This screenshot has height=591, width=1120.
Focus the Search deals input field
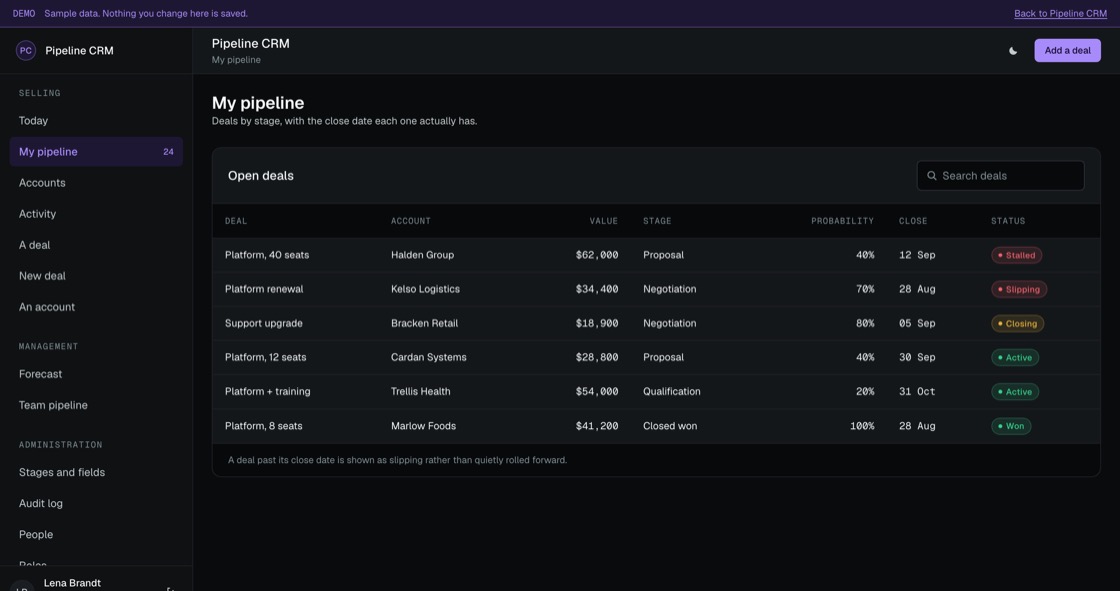[1000, 176]
